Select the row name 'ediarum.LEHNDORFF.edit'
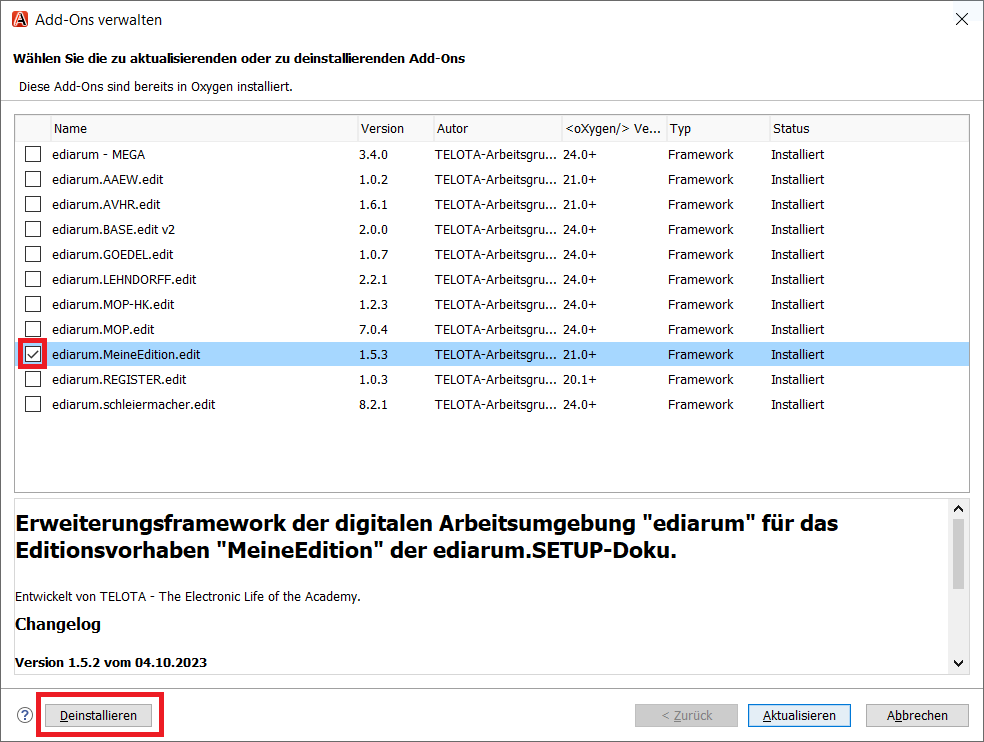Viewport: 984px width, 742px height. coord(124,279)
